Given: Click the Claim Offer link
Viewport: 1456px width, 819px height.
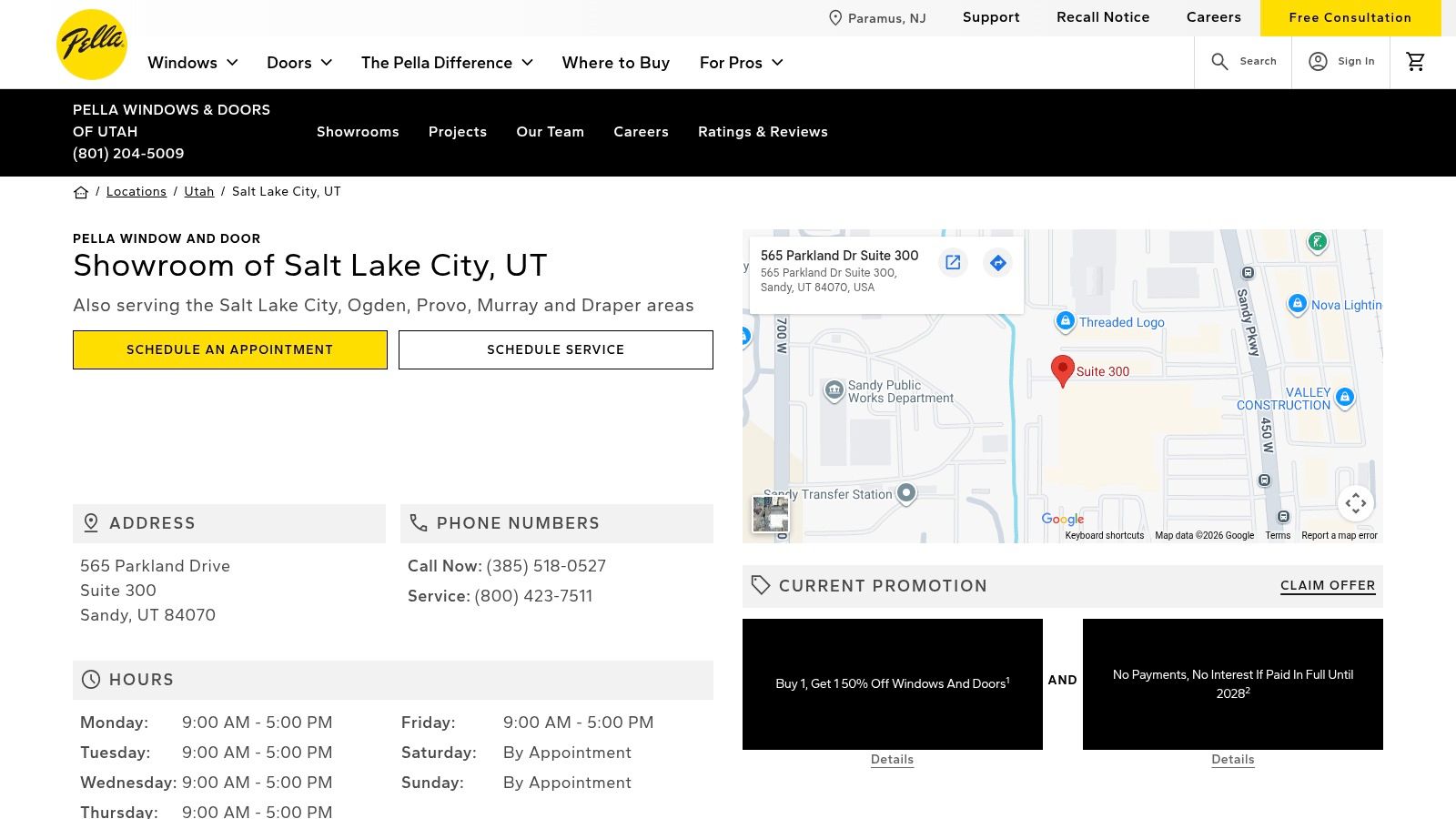Looking at the screenshot, I should (x=1328, y=586).
